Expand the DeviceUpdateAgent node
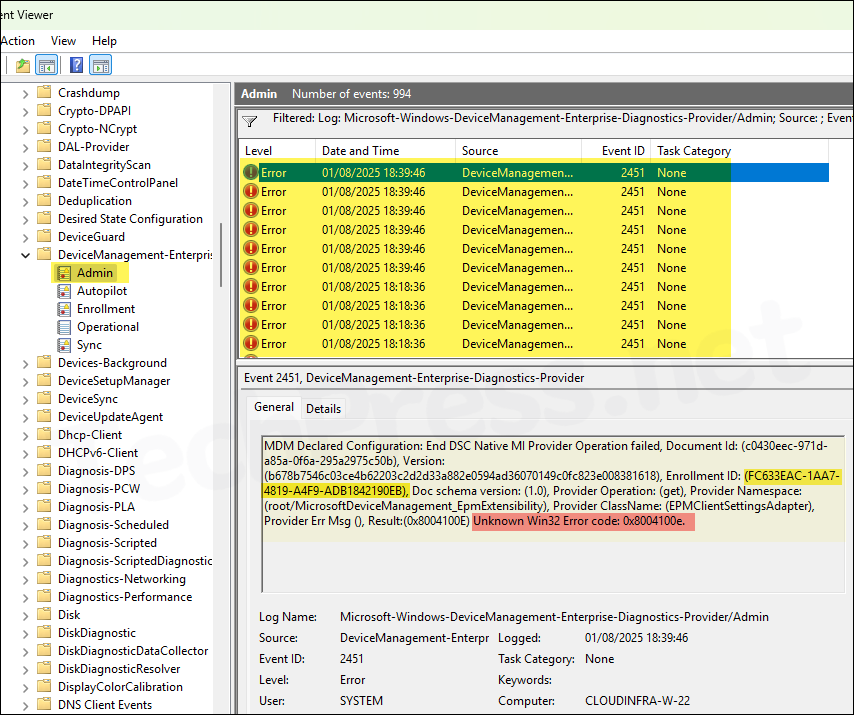Viewport: 854px width, 715px height. [x=25, y=418]
